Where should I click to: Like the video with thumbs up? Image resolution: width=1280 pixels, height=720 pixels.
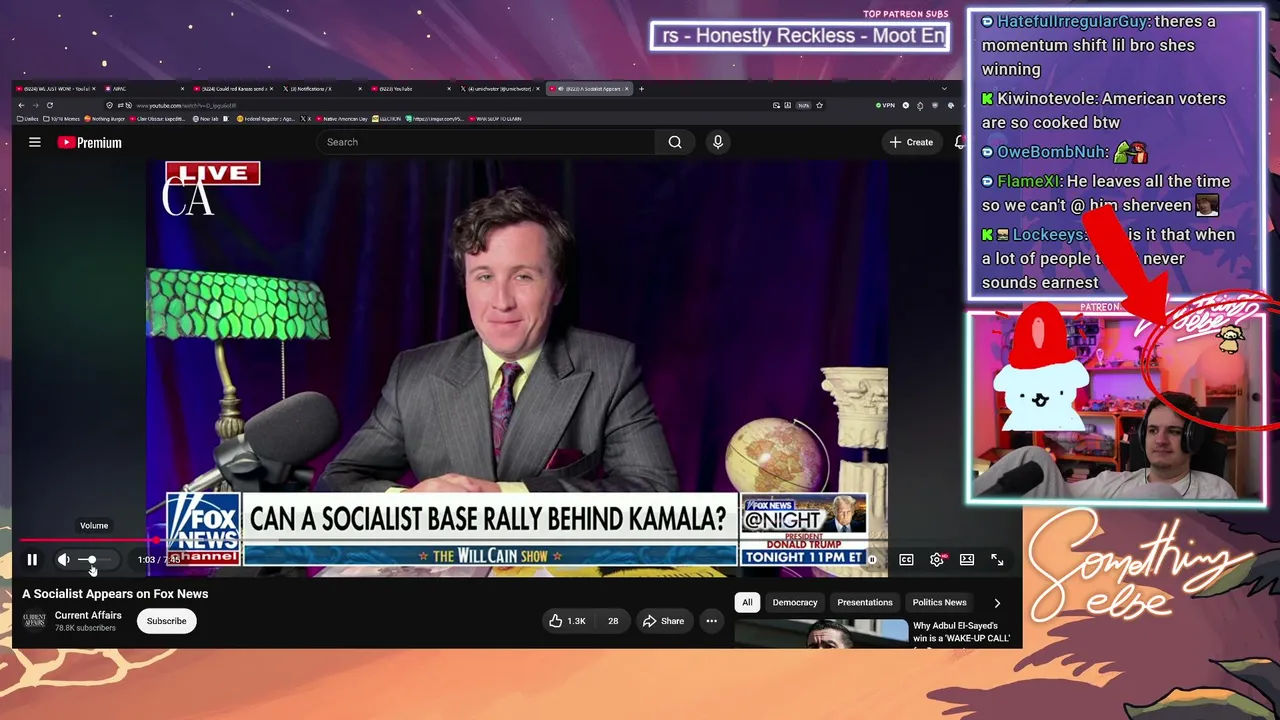coord(567,621)
